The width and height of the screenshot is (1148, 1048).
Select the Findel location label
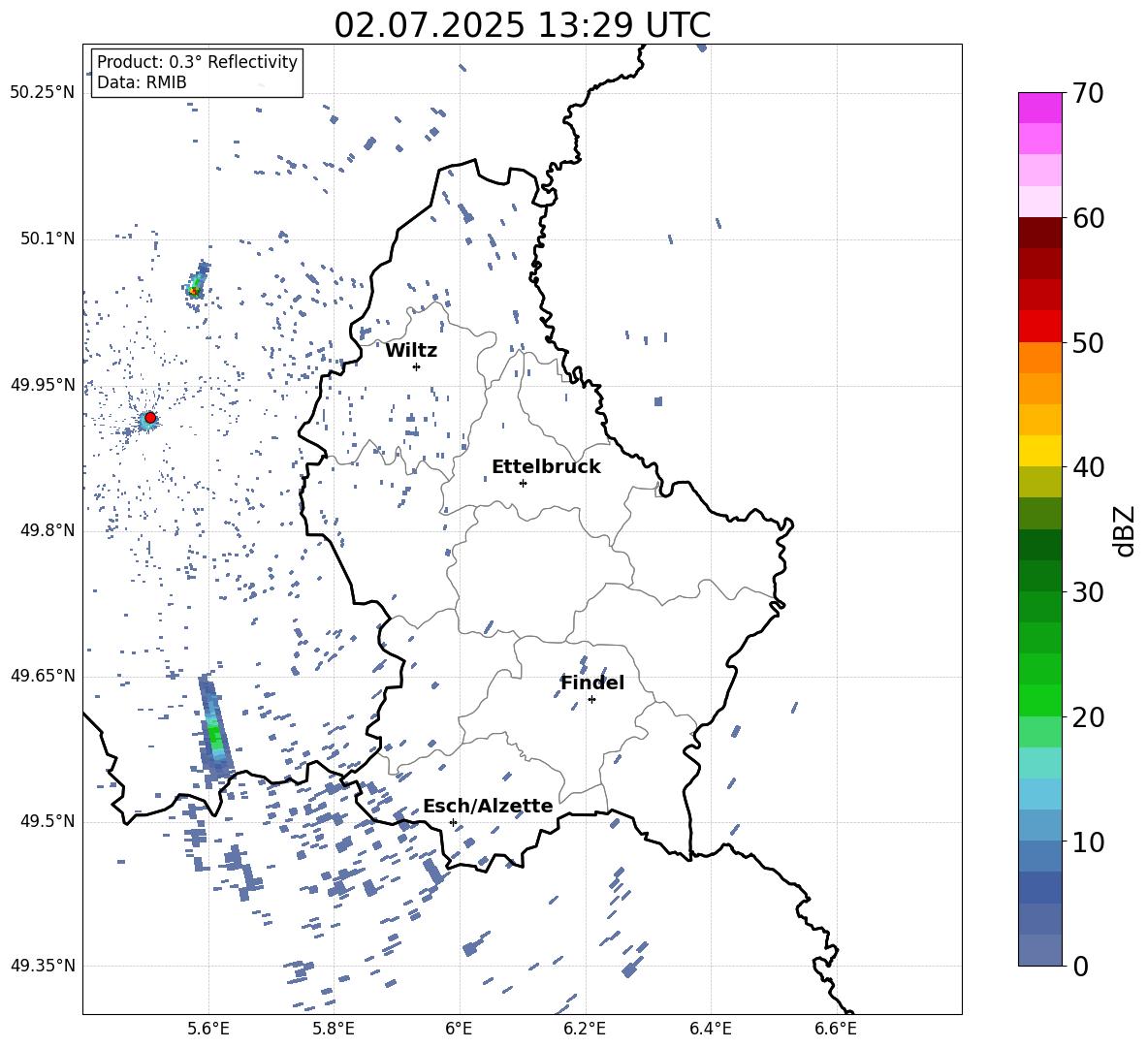[x=592, y=683]
